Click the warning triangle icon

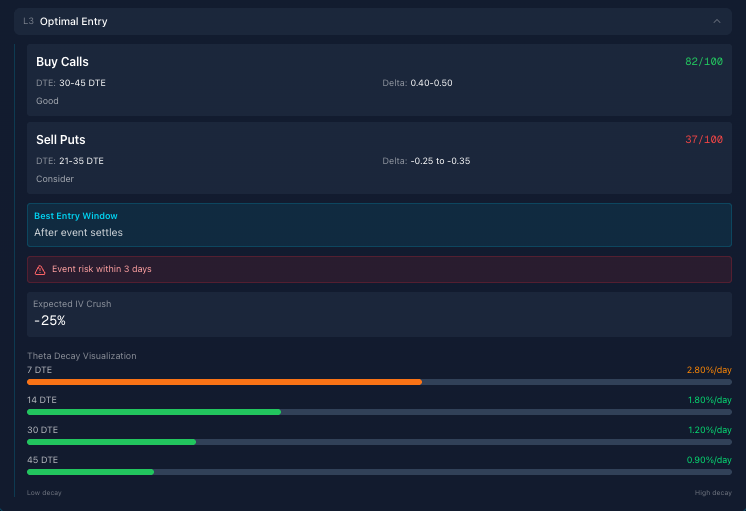click(40, 270)
